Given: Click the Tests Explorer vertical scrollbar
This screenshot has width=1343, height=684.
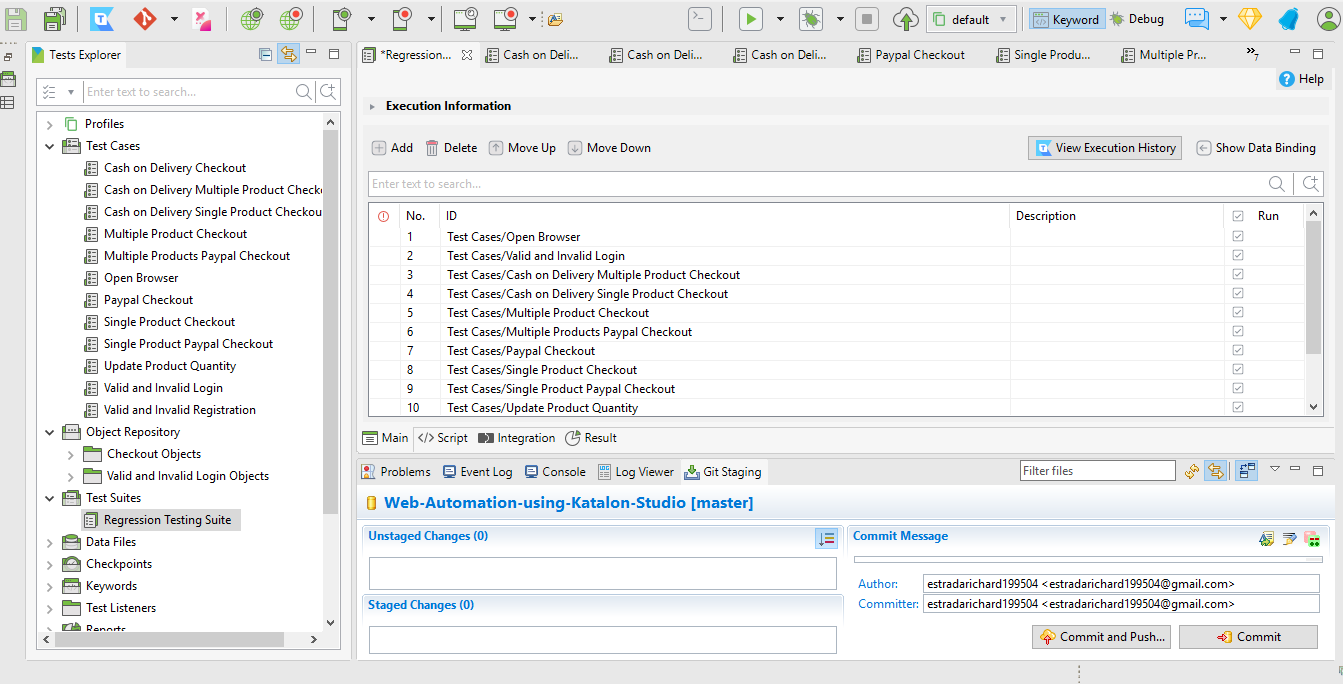Looking at the screenshot, I should (x=332, y=321).
